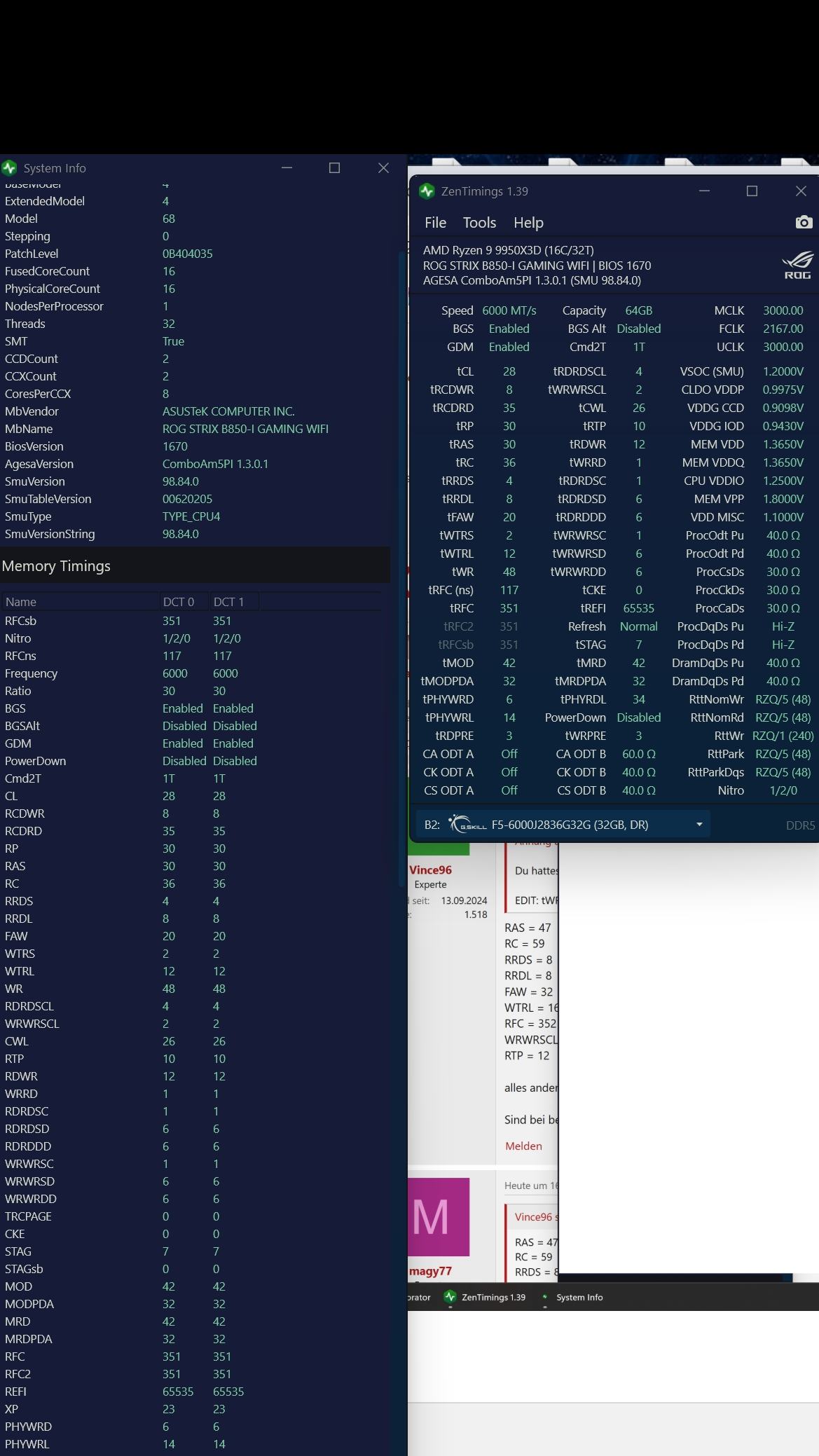
Task: Minimize the ZenTimings window
Action: pos(704,191)
